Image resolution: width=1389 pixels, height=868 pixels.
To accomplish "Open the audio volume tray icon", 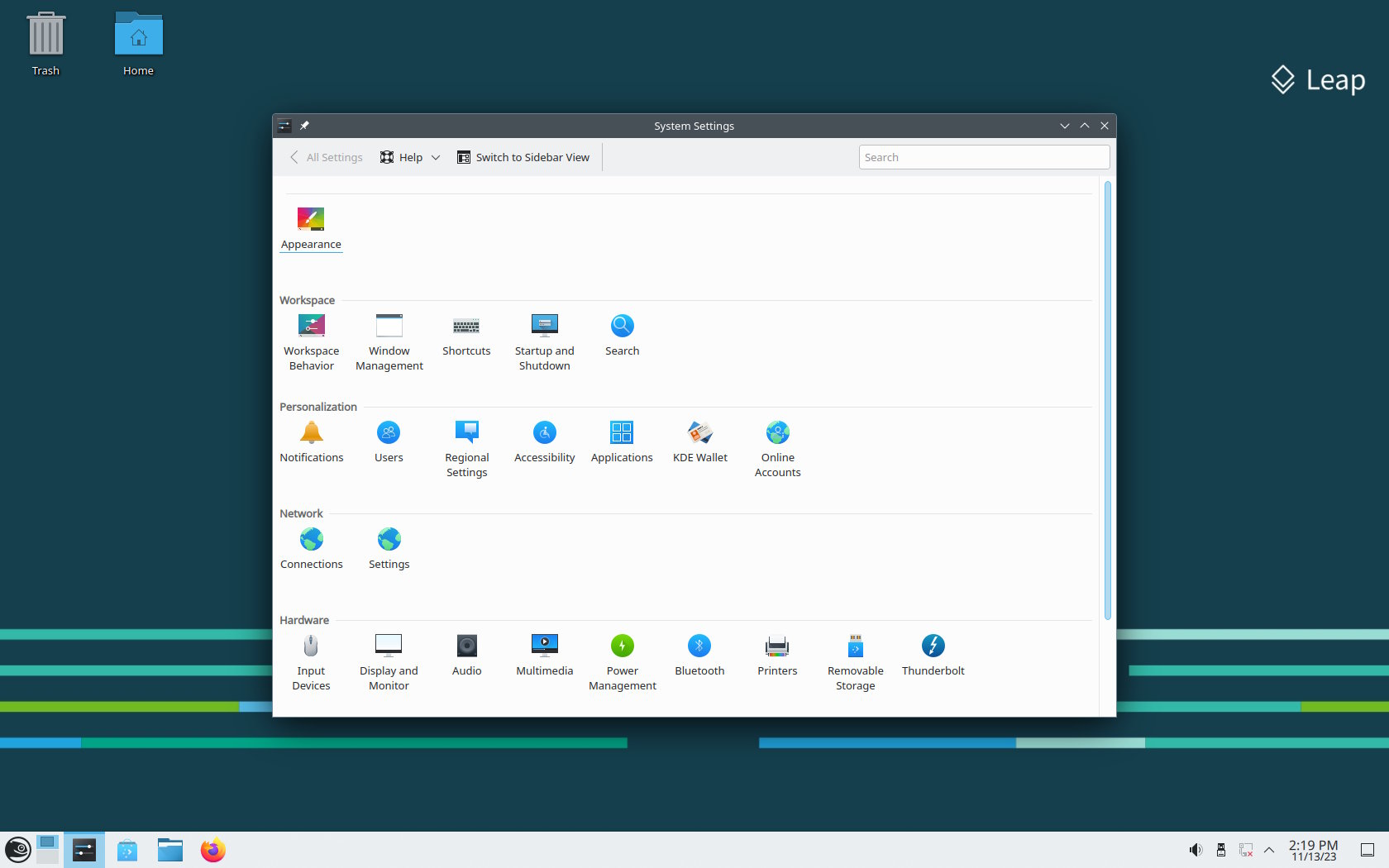I will coord(1196,850).
